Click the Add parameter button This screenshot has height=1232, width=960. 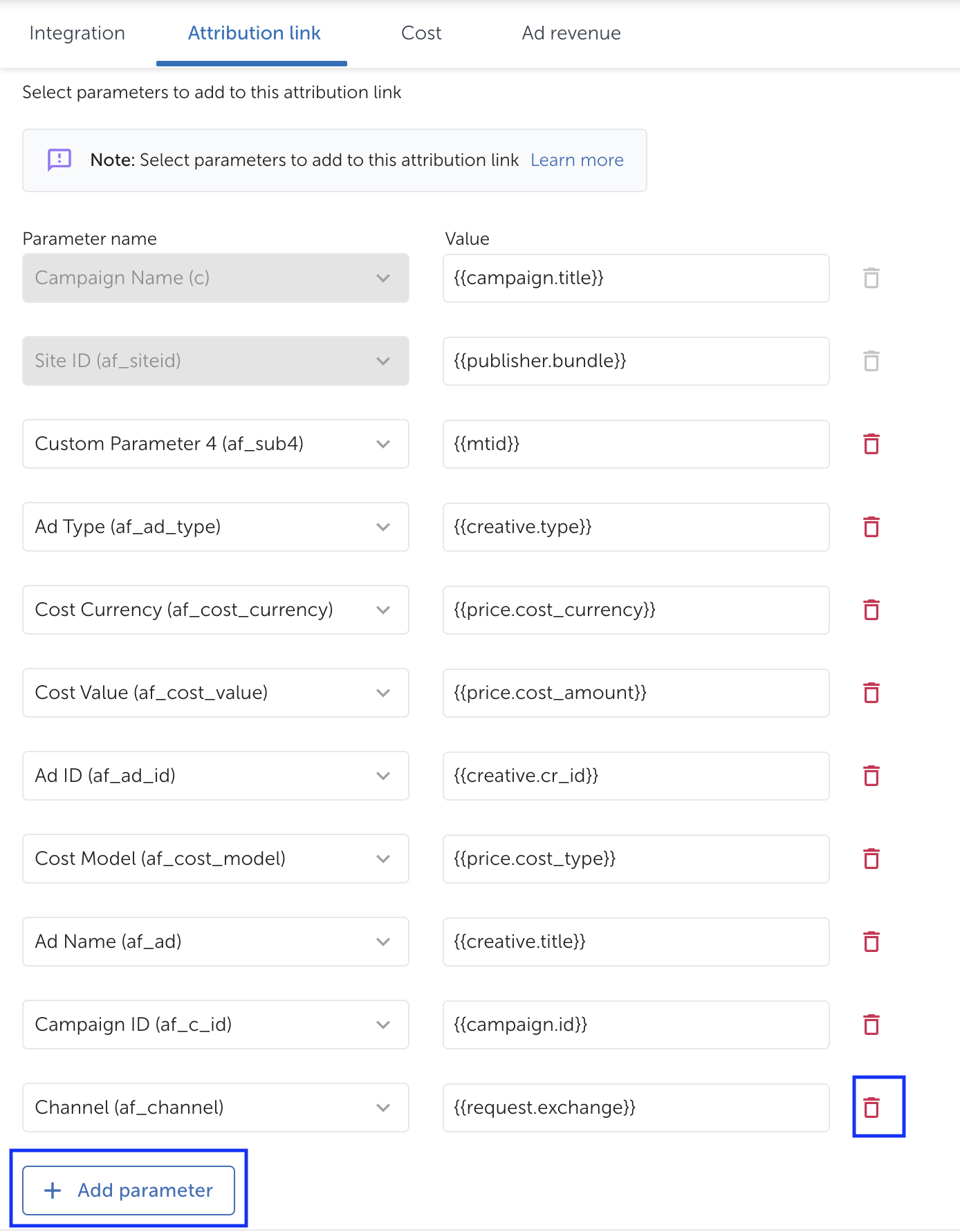click(x=129, y=1191)
